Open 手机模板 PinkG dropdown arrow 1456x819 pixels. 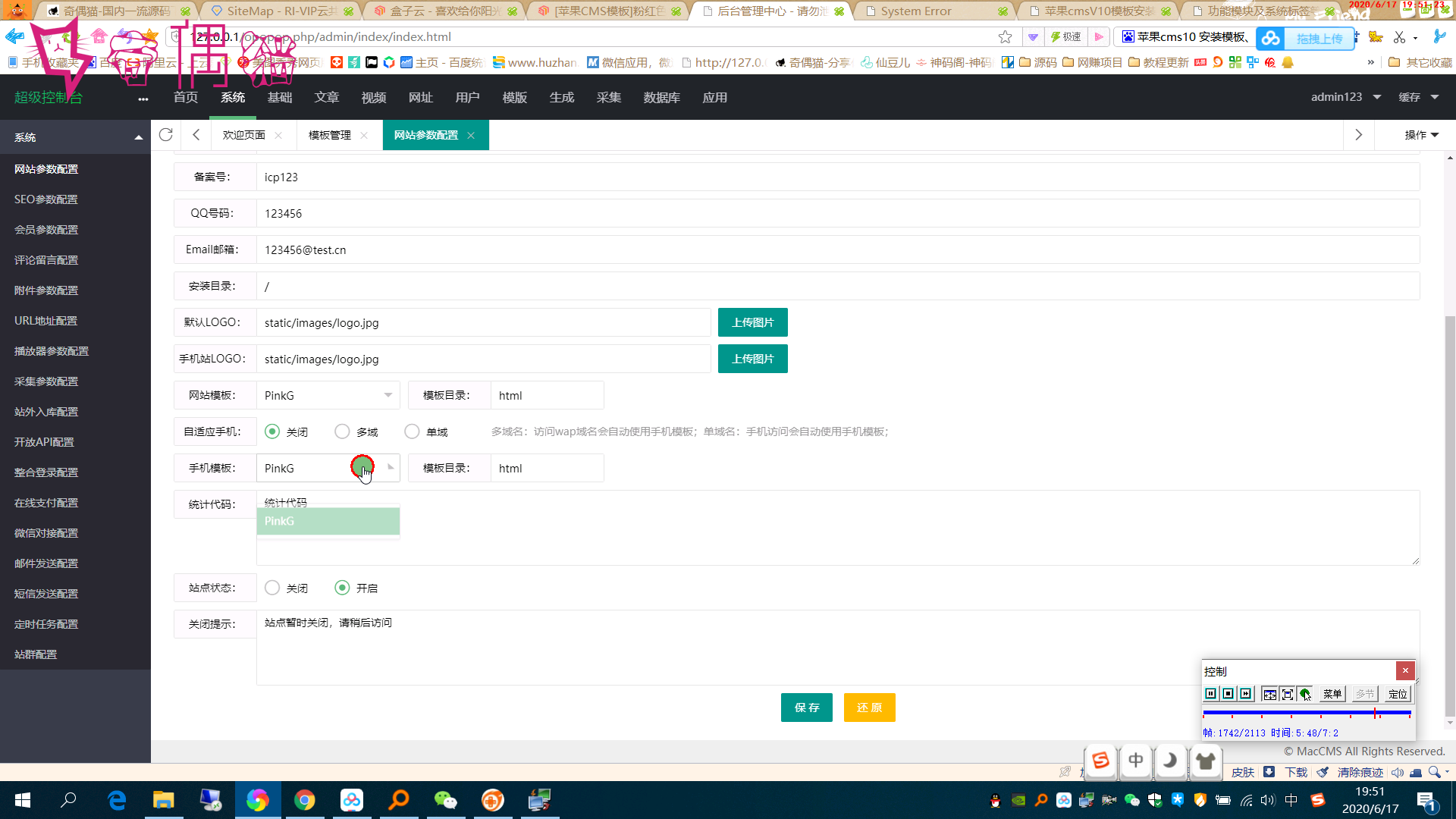pos(390,468)
